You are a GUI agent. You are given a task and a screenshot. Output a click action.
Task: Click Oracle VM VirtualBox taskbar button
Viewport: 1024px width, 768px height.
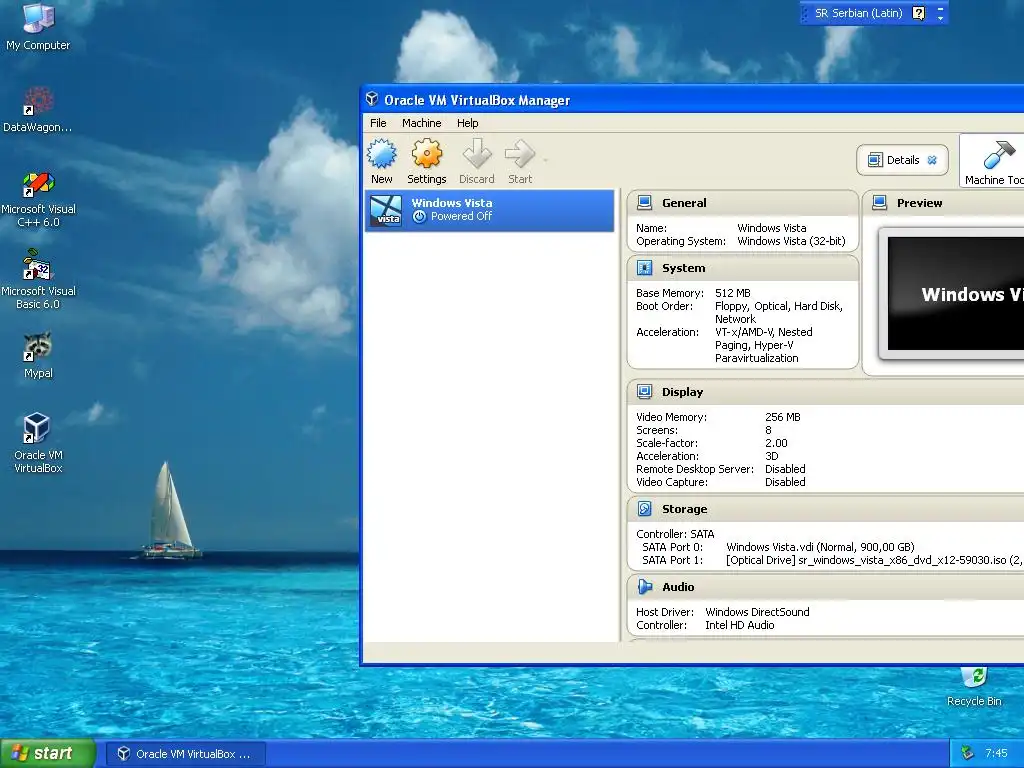point(185,754)
